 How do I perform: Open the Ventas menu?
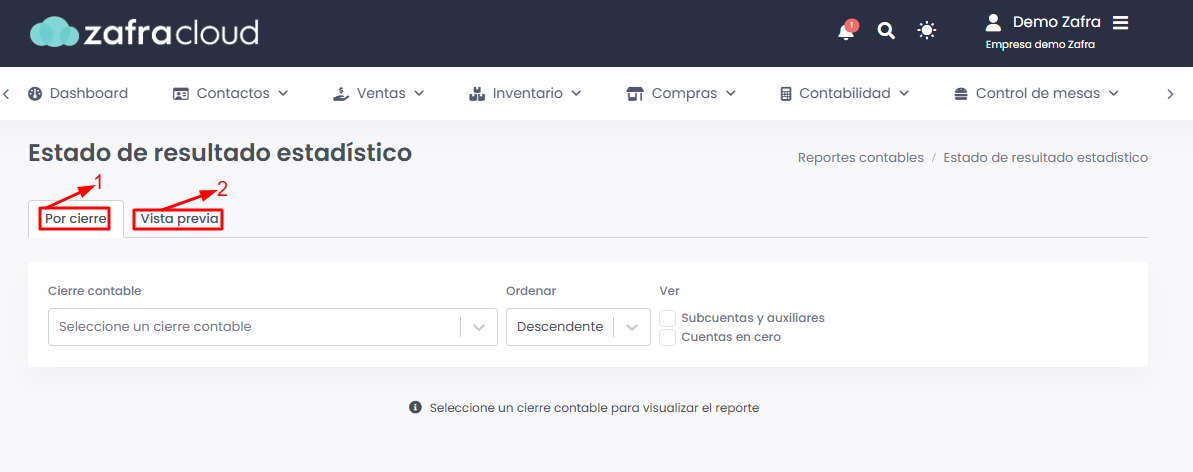click(x=379, y=93)
